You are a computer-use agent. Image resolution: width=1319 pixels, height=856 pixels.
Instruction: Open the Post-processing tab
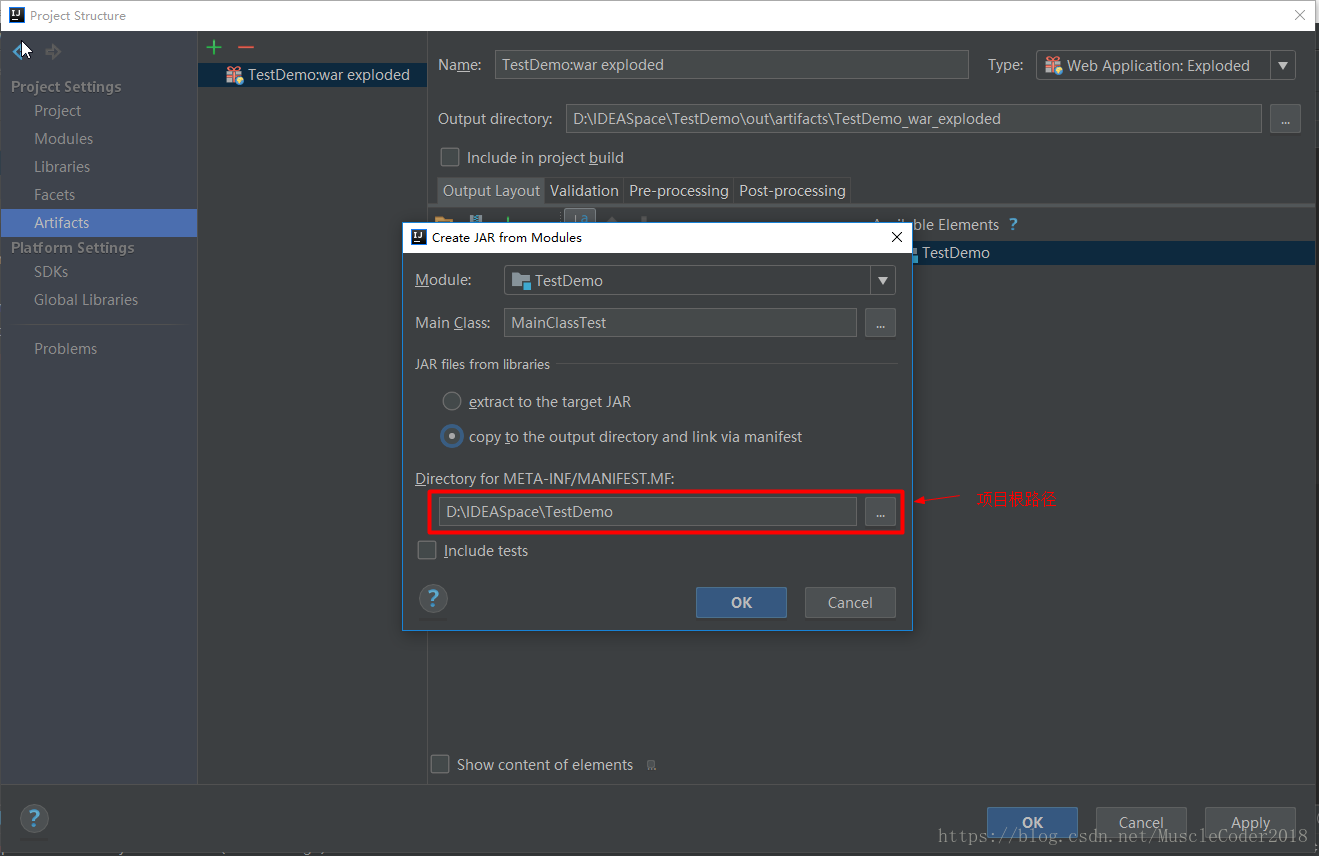pyautogui.click(x=792, y=191)
